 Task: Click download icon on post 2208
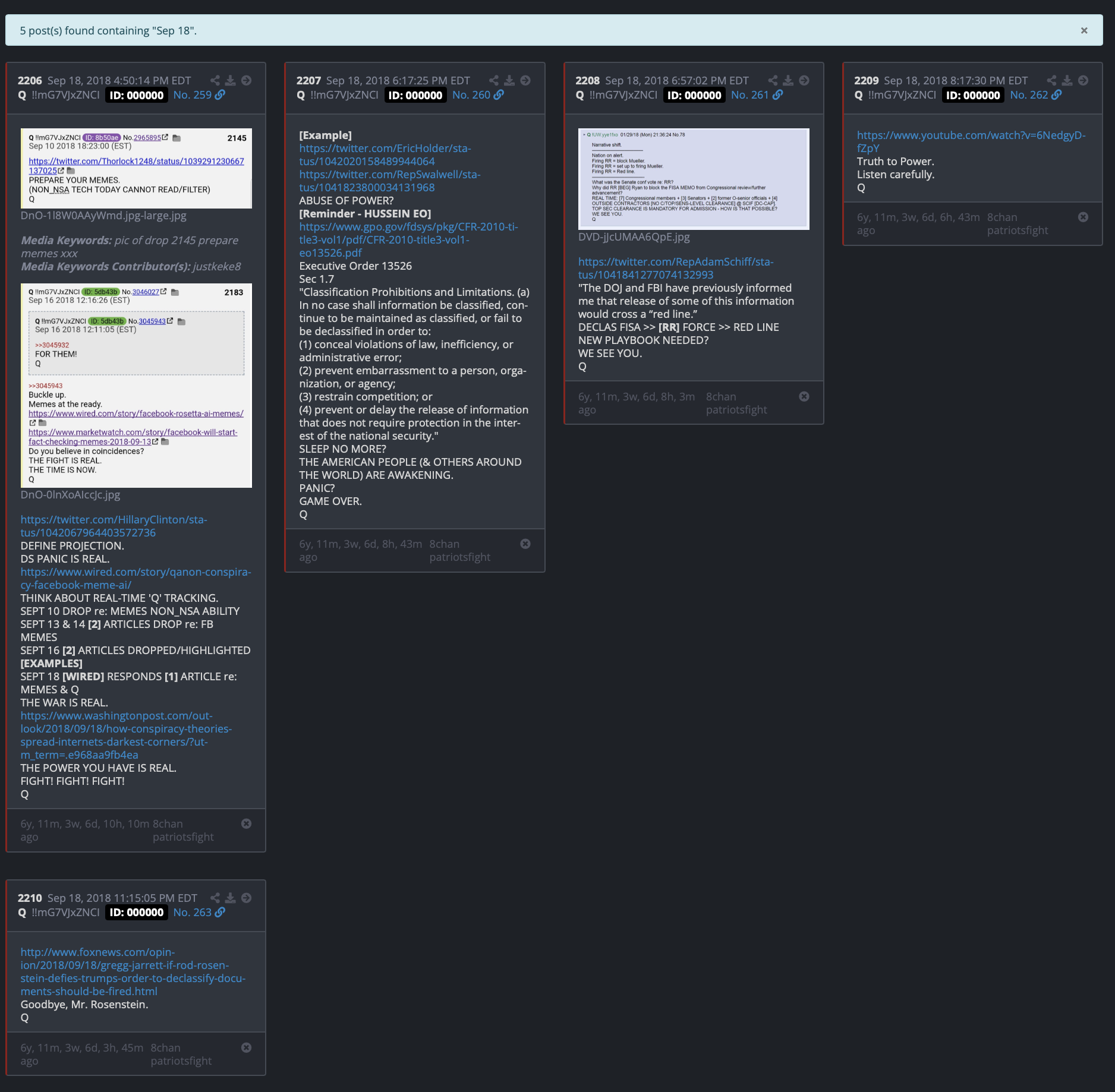[x=788, y=80]
